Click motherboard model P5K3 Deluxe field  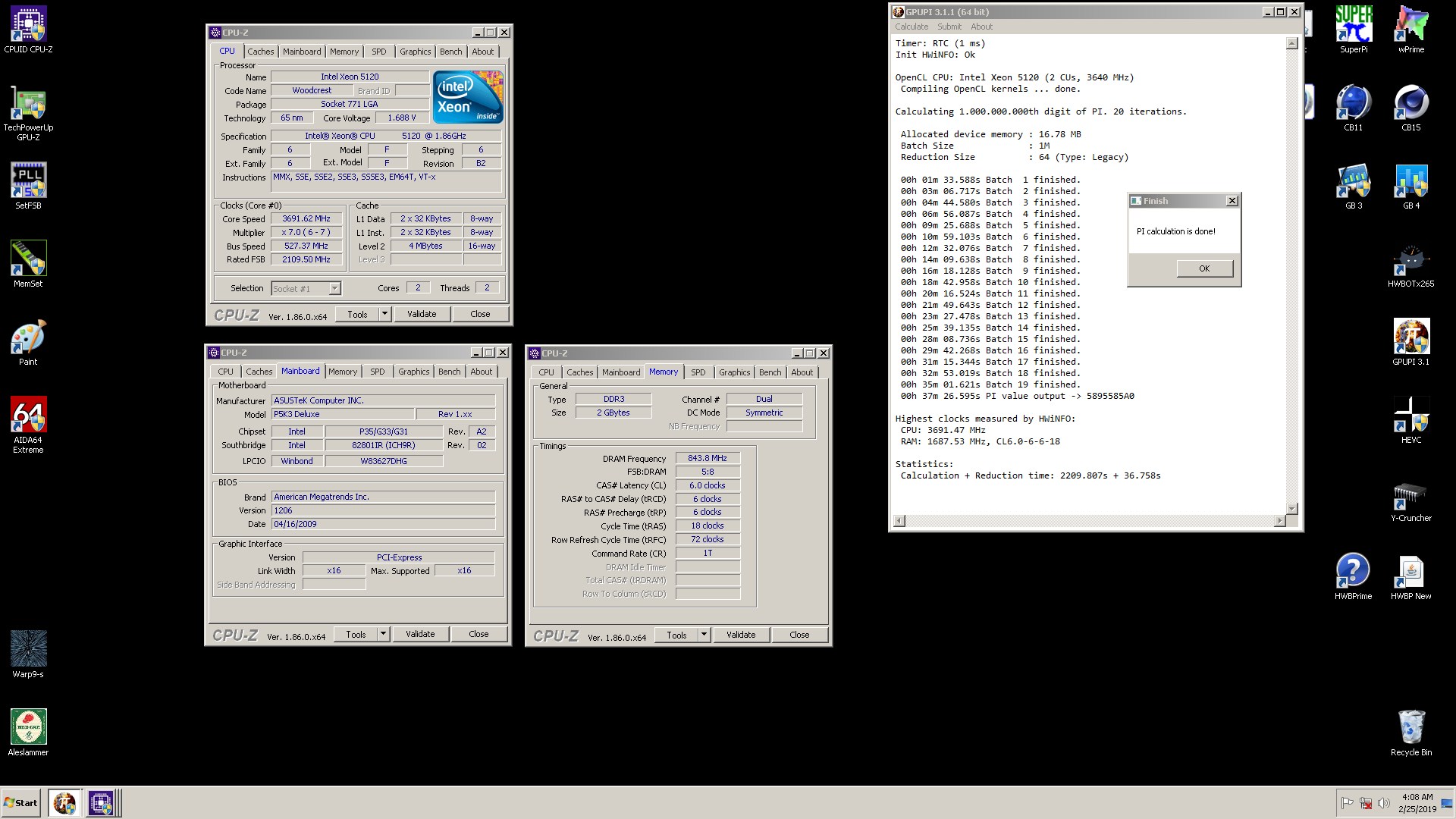click(x=343, y=414)
